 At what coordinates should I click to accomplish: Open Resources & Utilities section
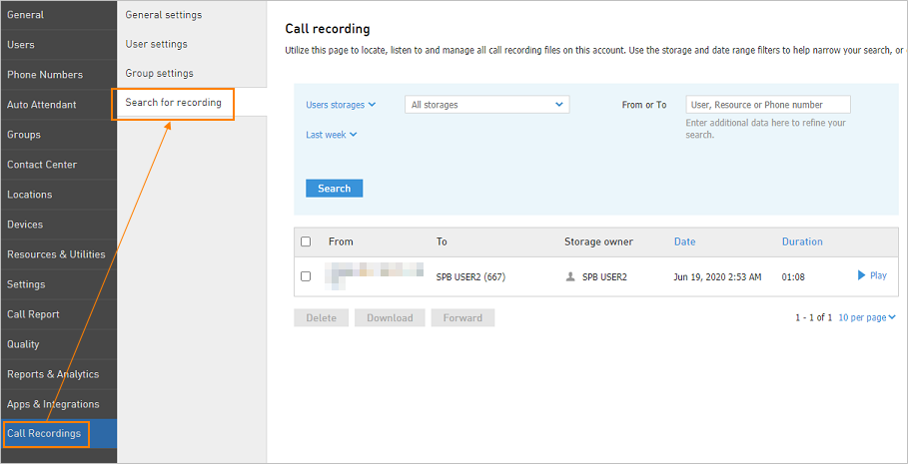pyautogui.click(x=58, y=254)
